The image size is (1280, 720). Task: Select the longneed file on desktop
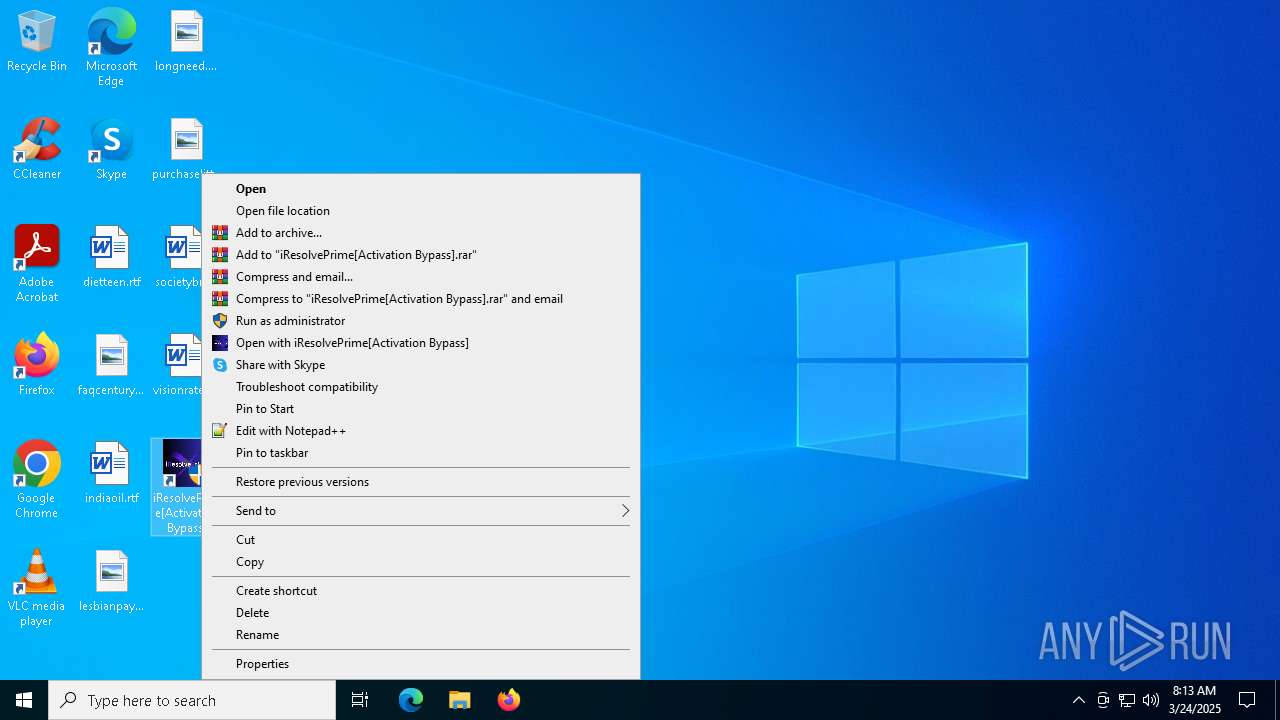tap(186, 42)
